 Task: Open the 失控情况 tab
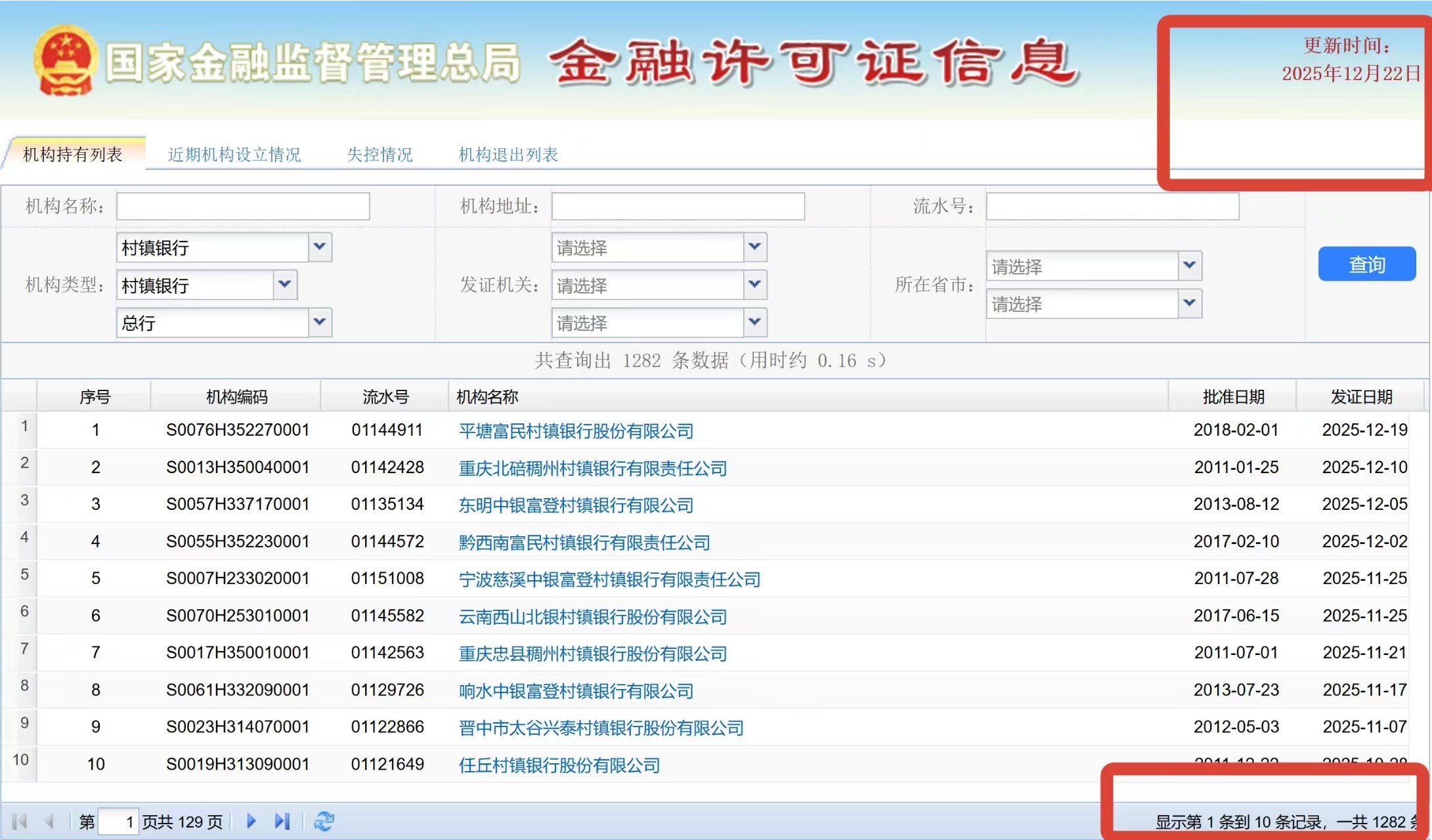tap(380, 155)
